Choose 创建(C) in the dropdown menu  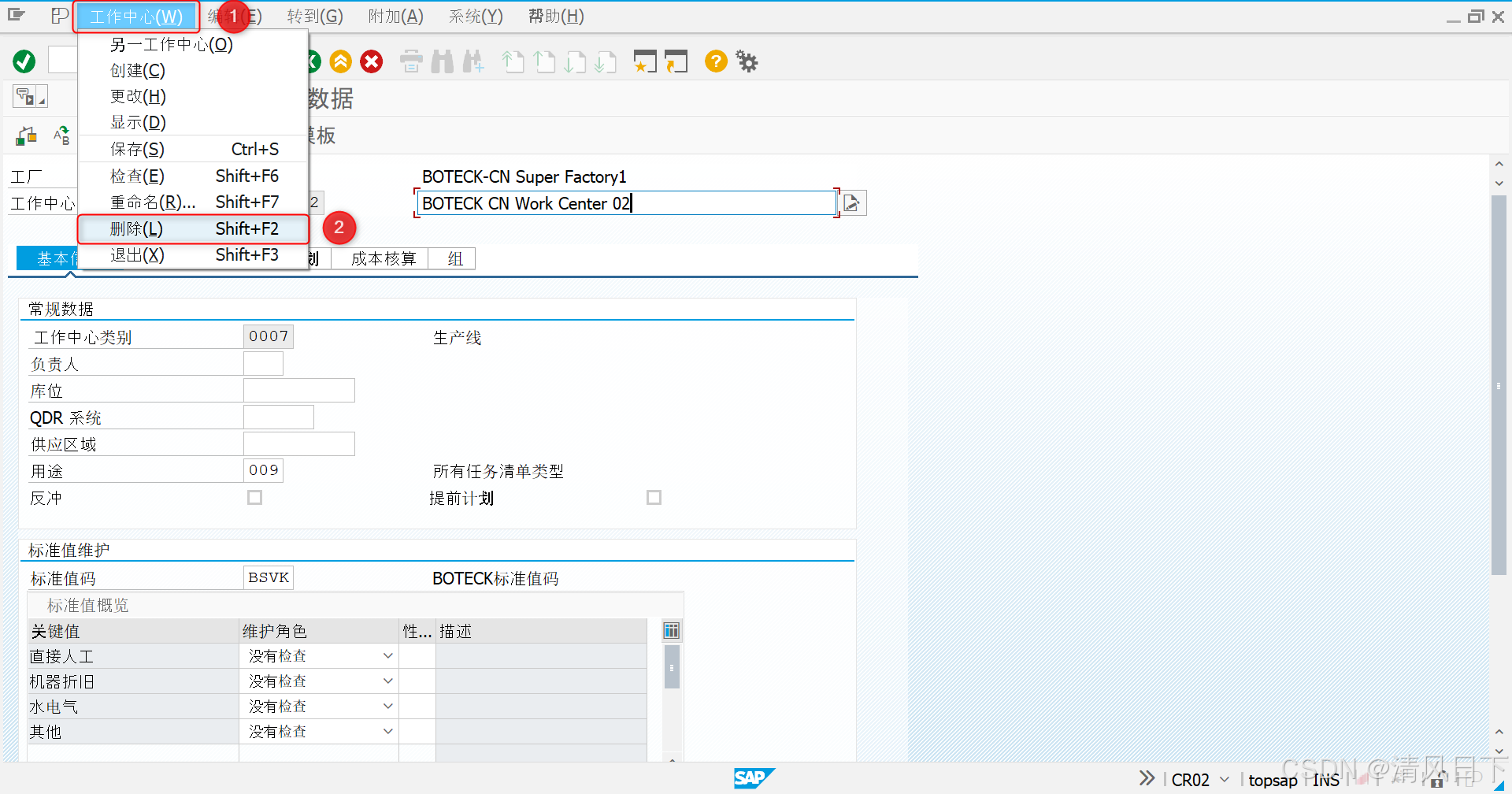click(x=193, y=70)
